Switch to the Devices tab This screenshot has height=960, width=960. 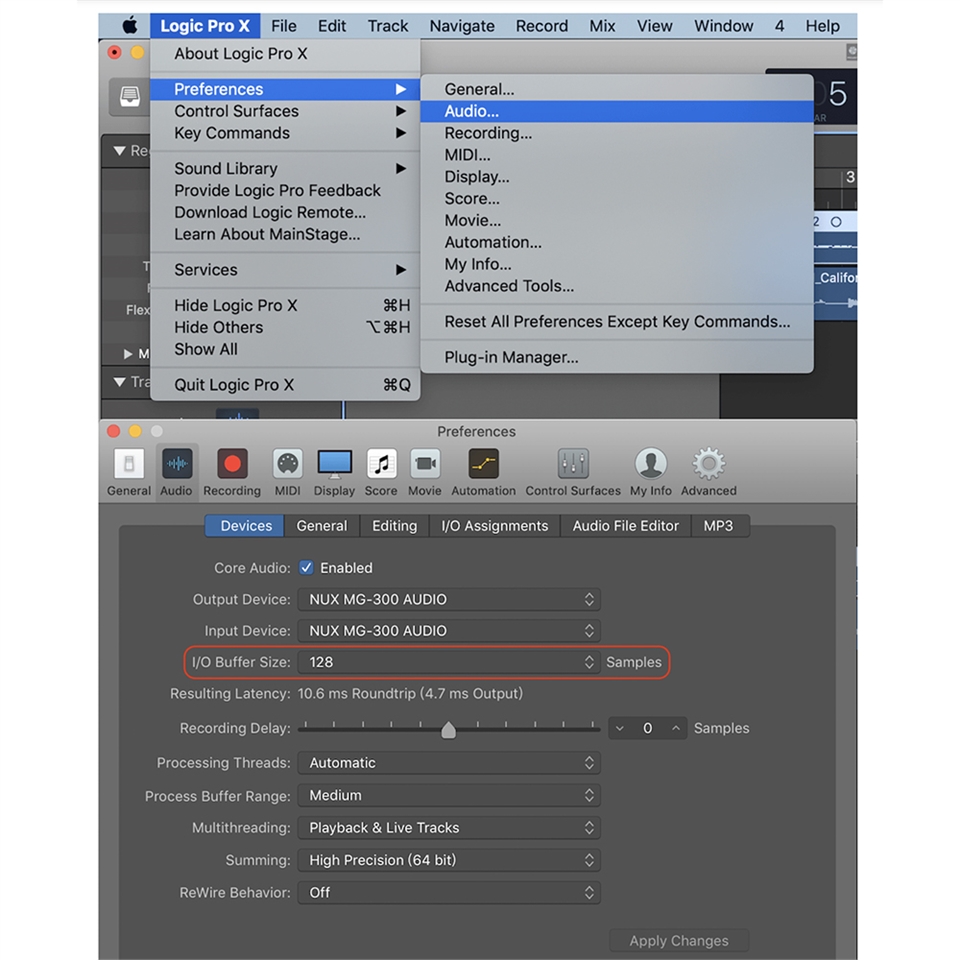pyautogui.click(x=246, y=526)
